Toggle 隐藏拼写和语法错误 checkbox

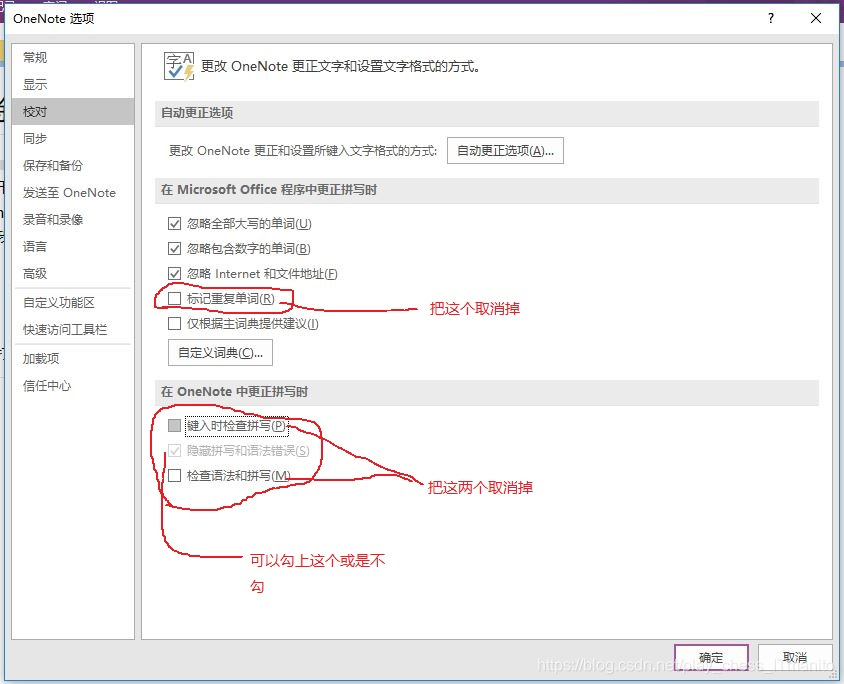tap(174, 450)
